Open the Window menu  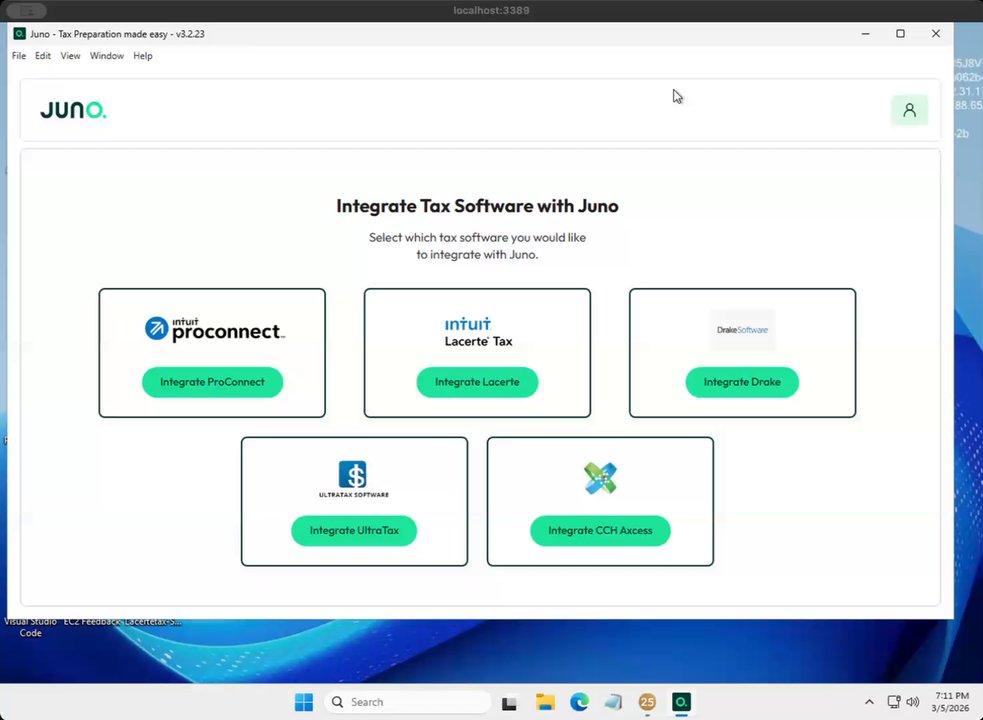107,56
